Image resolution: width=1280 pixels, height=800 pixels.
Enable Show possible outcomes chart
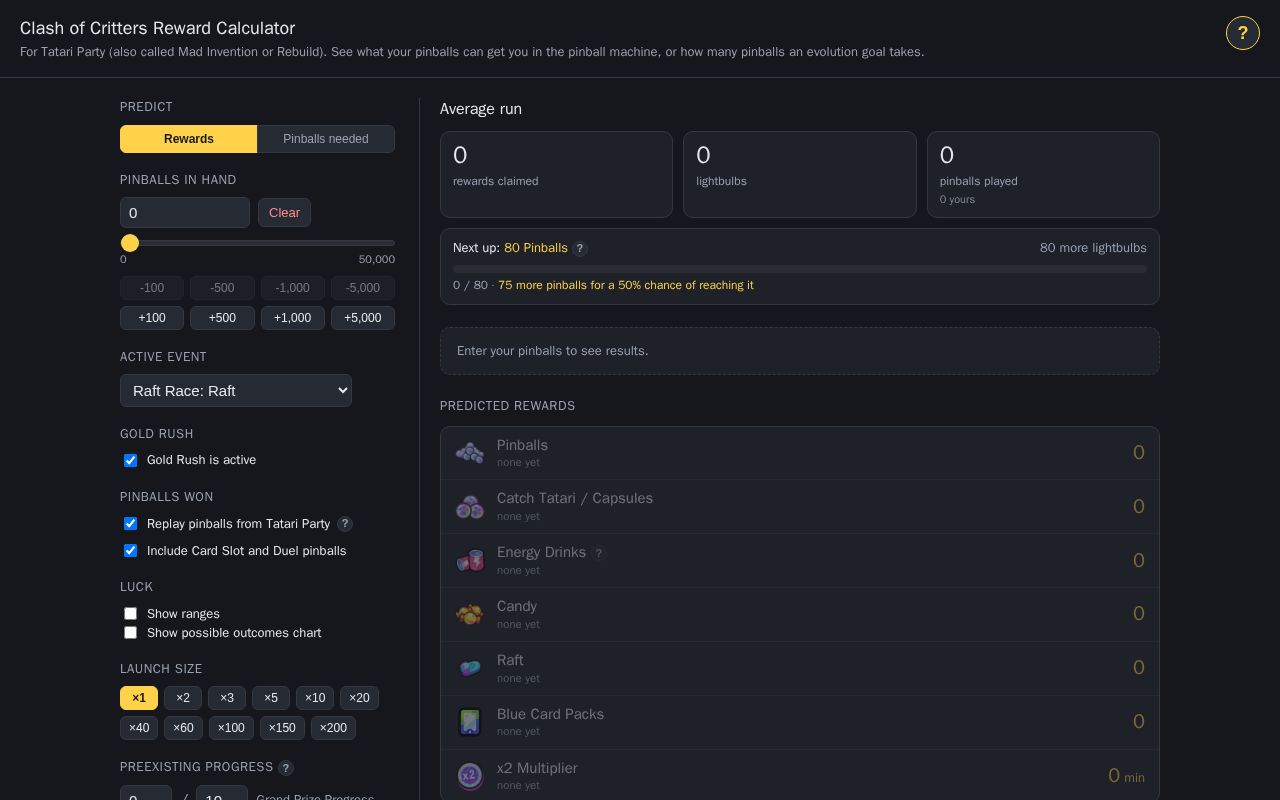(130, 633)
